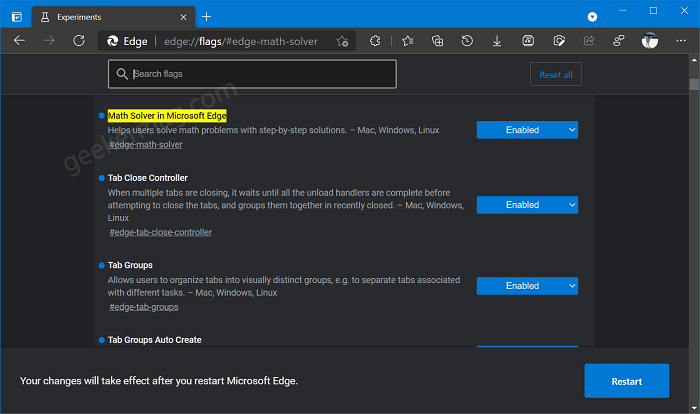Click the Math Solver in Microsoft Edge title
The height and width of the screenshot is (414, 700).
pyautogui.click(x=167, y=116)
